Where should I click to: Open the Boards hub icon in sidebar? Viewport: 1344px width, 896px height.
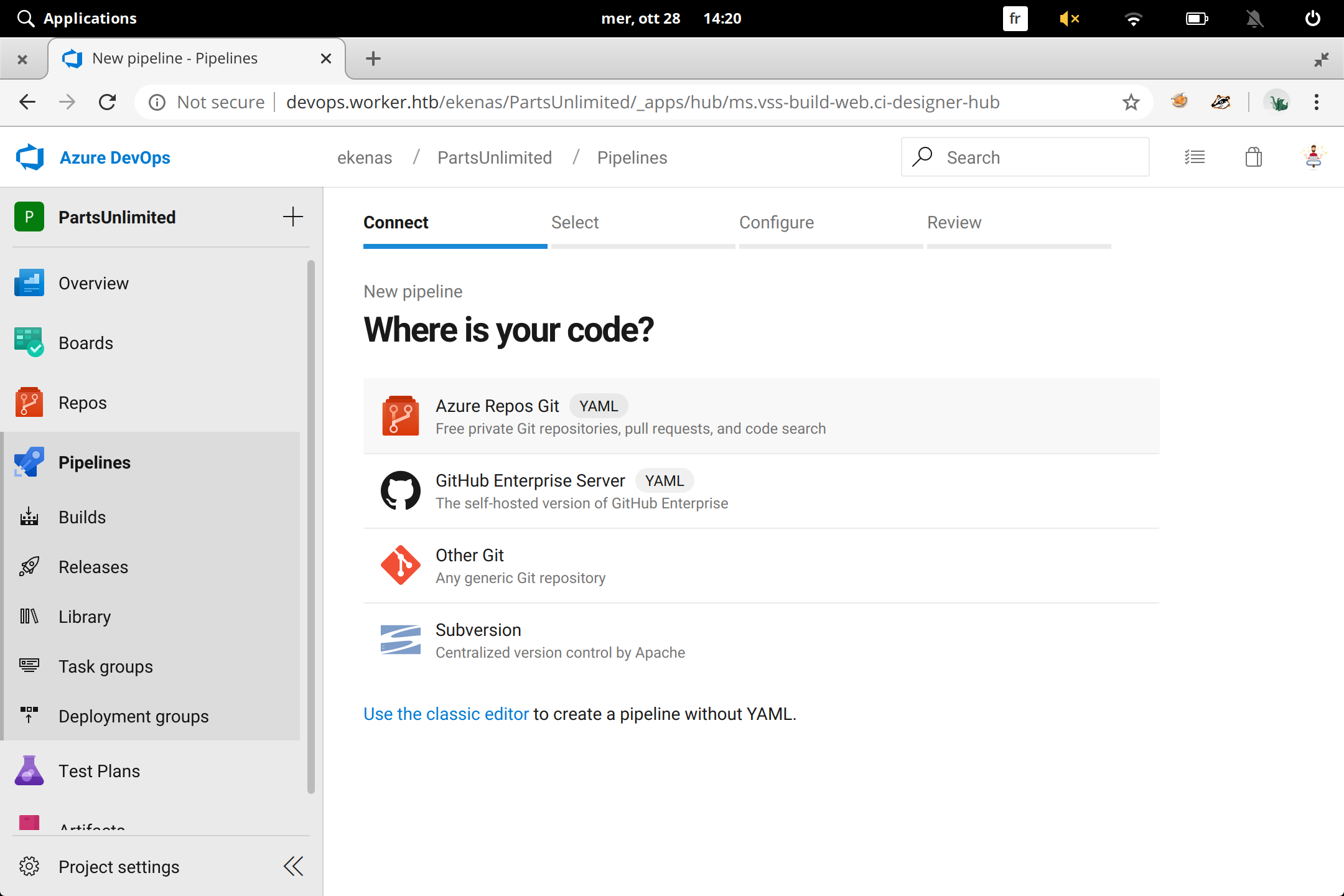point(29,342)
